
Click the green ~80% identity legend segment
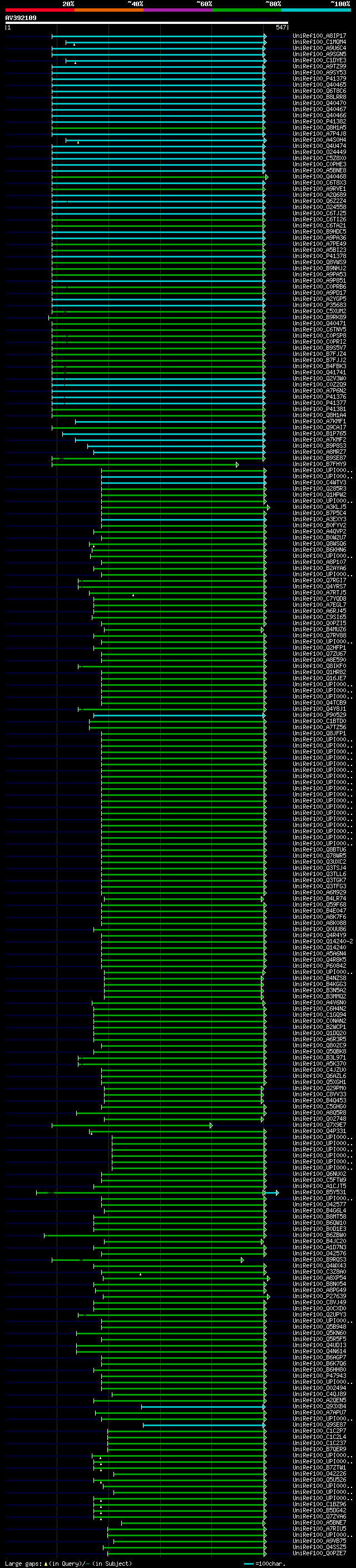click(x=247, y=10)
